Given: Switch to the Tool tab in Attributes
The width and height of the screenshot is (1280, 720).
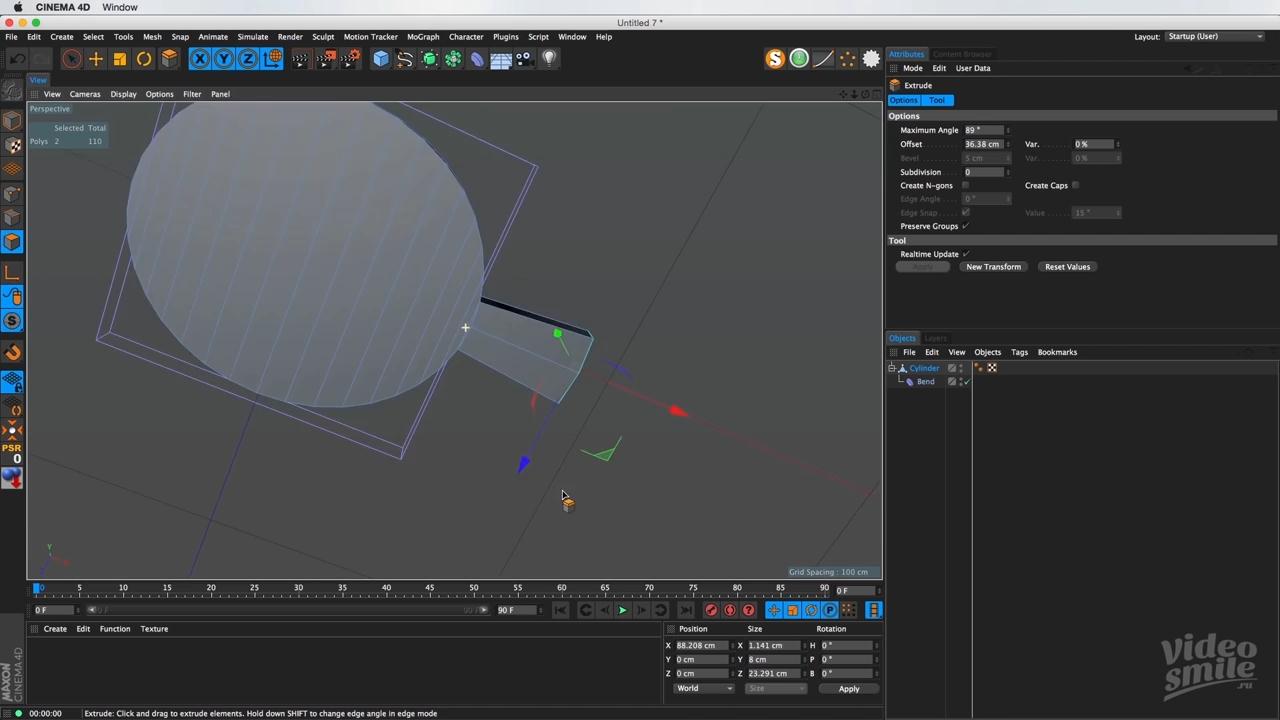Looking at the screenshot, I should [937, 100].
